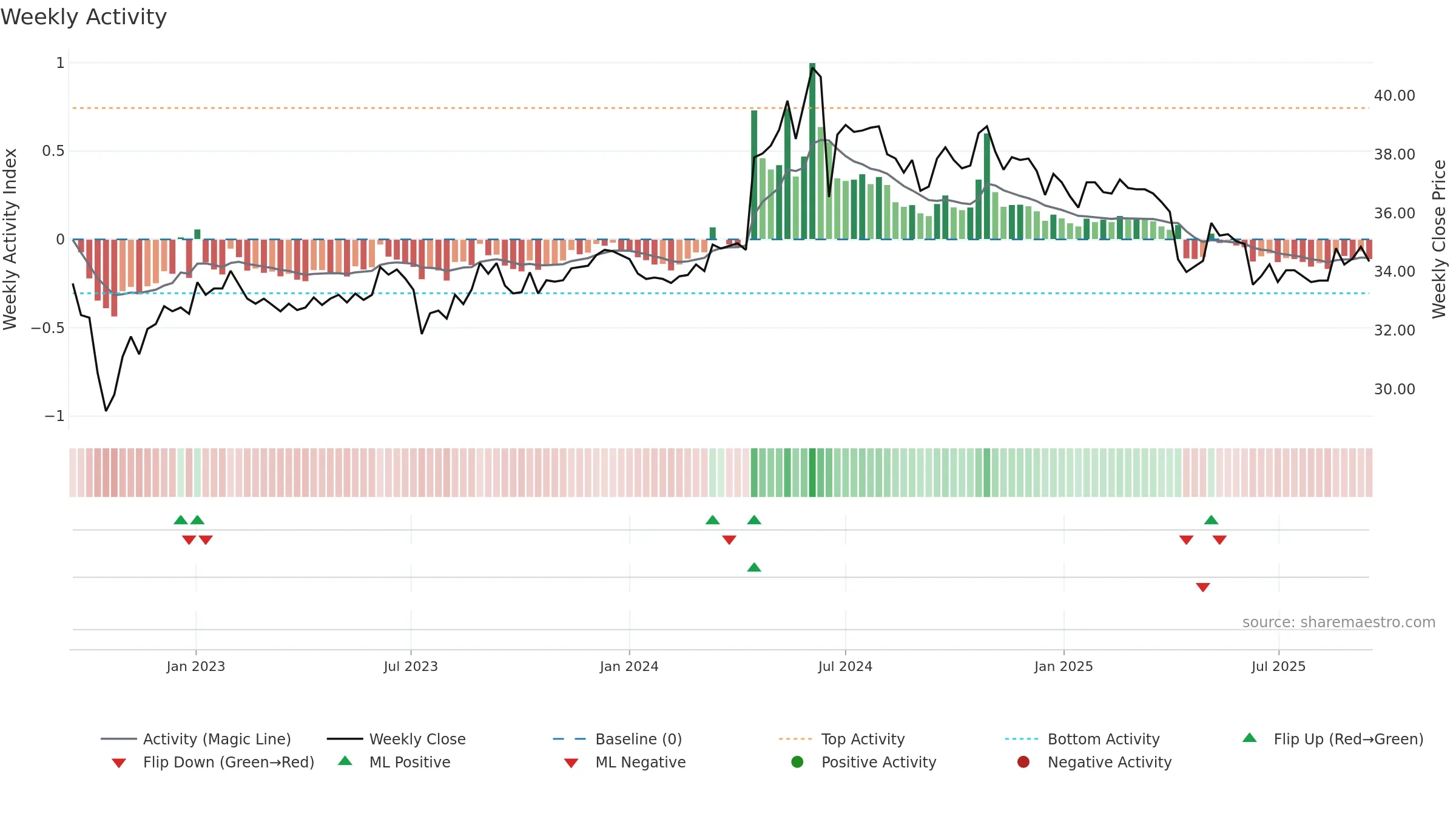Click Positive Activity green circle icon
The width and height of the screenshot is (1456, 819).
(x=797, y=762)
